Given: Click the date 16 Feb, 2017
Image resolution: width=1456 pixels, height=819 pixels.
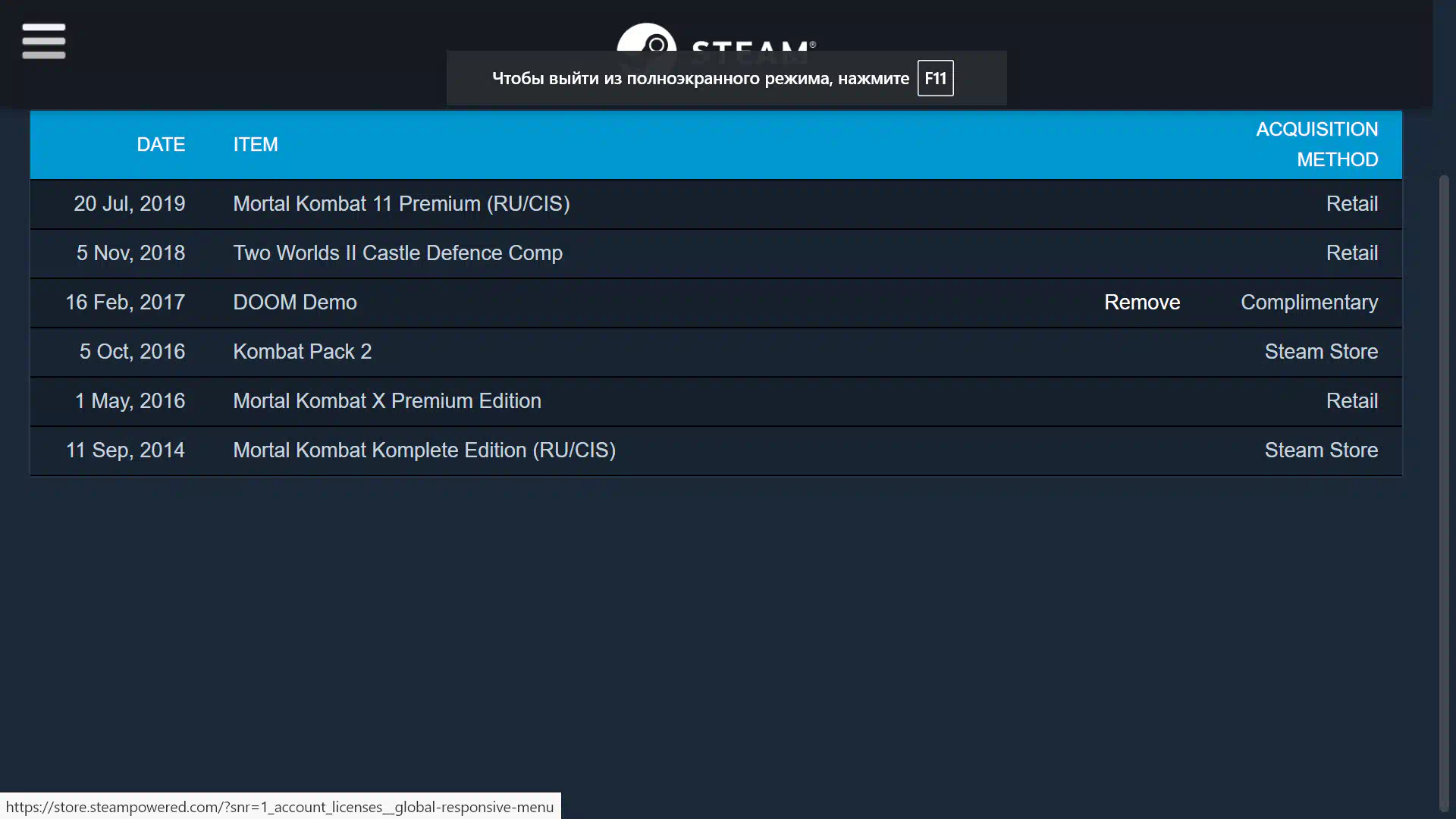Looking at the screenshot, I should (125, 303).
